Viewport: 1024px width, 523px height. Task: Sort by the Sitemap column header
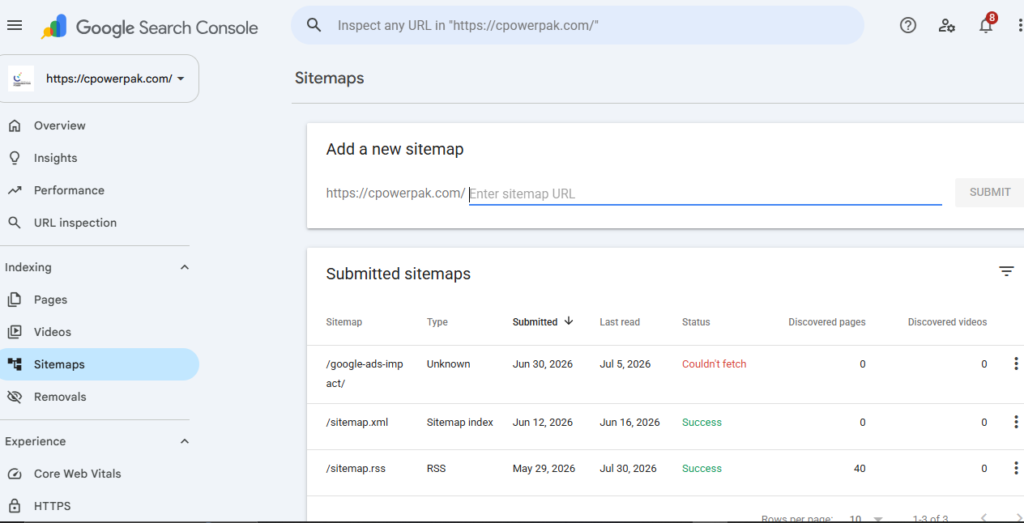click(344, 322)
